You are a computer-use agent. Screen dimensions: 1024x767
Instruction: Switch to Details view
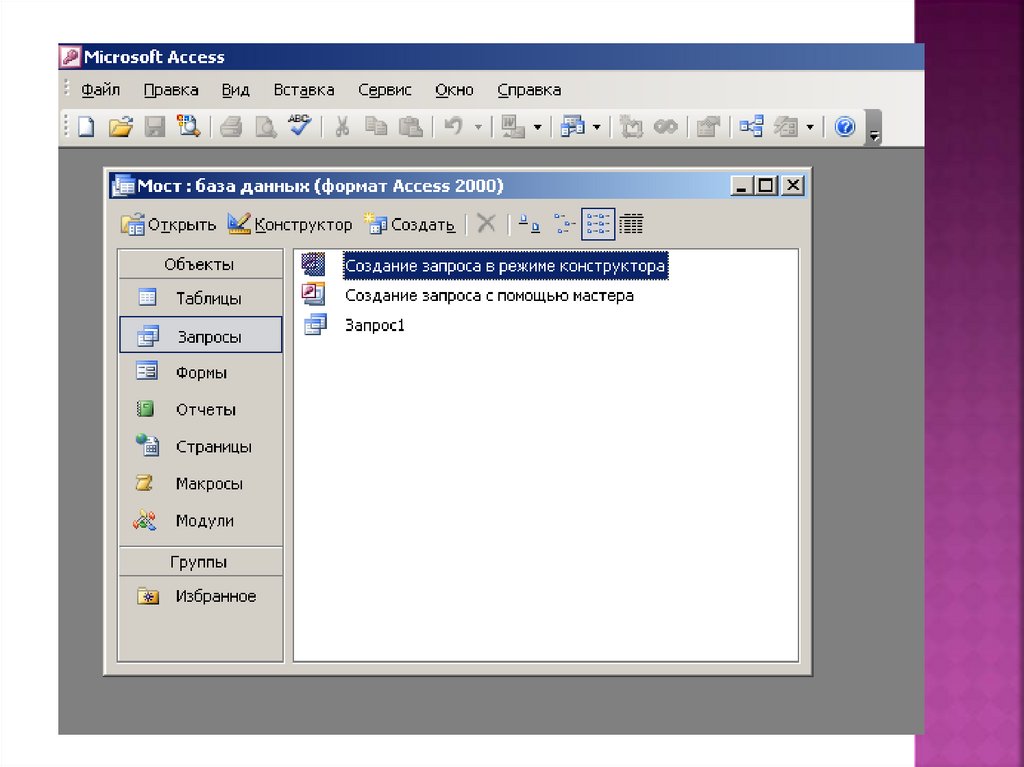(x=631, y=223)
